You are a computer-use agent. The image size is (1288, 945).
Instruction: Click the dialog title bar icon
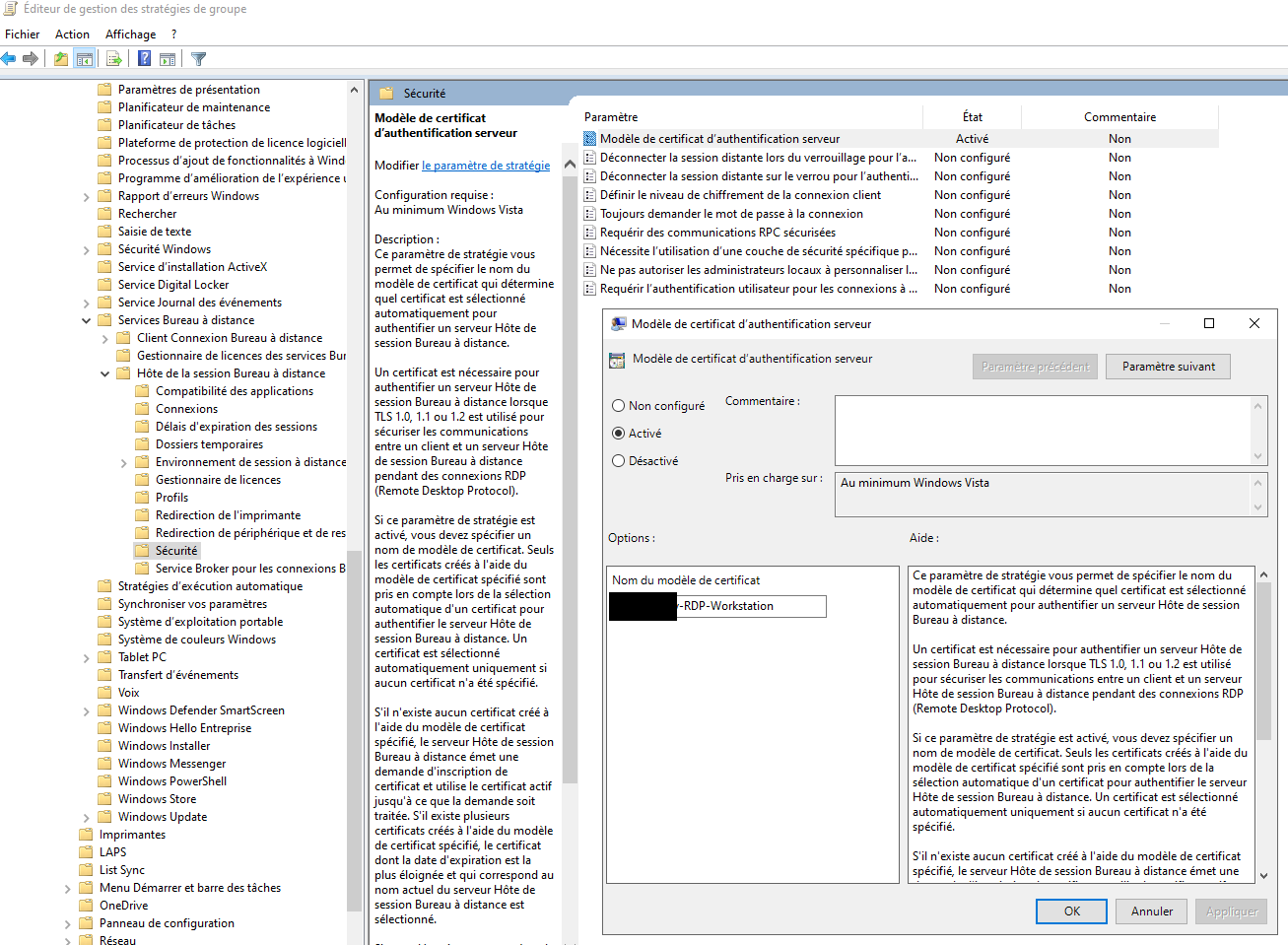tap(619, 323)
